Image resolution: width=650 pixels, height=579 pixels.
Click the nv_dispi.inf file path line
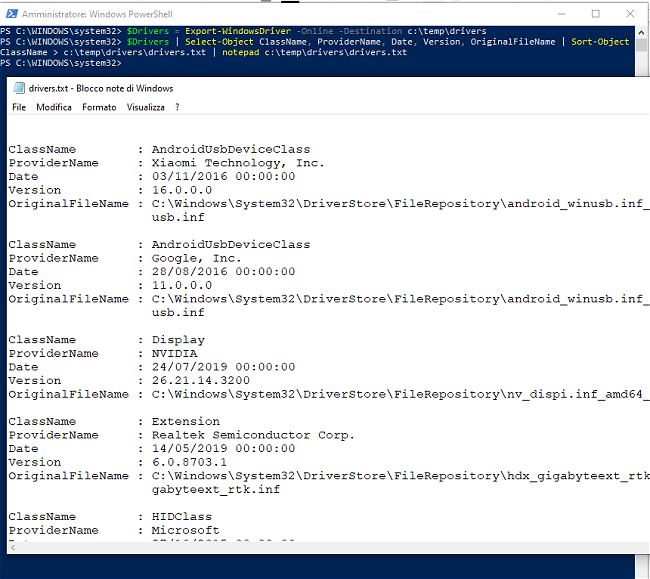400,394
